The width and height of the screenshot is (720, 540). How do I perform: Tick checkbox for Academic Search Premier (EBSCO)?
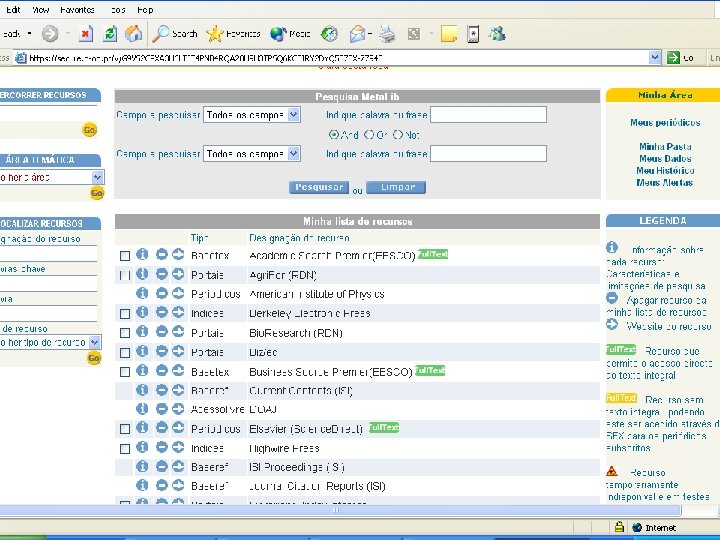tap(125, 256)
